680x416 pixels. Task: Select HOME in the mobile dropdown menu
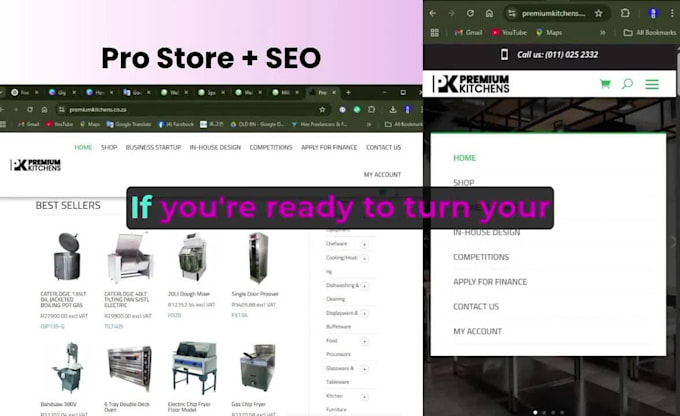(464, 158)
